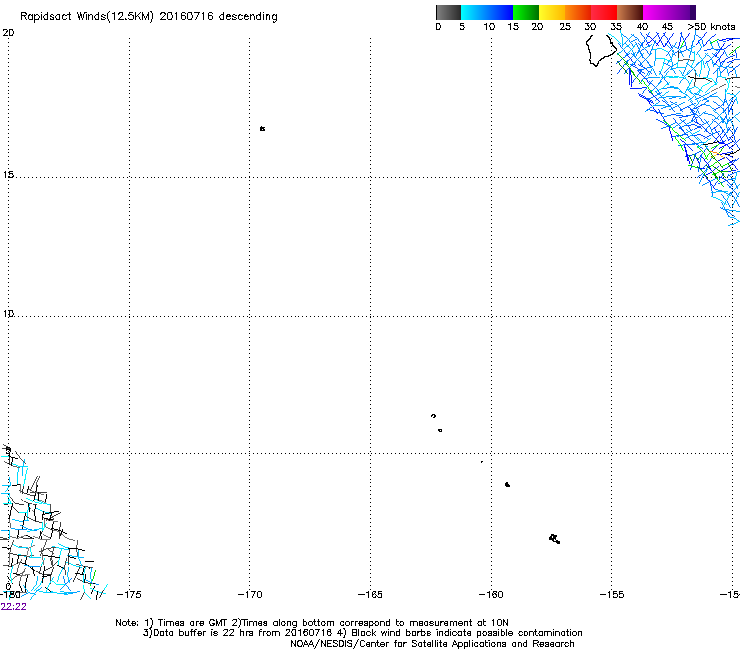Pick the green 15-20 knots legend color
Viewport: 740px width, 650px height.
pyautogui.click(x=526, y=12)
